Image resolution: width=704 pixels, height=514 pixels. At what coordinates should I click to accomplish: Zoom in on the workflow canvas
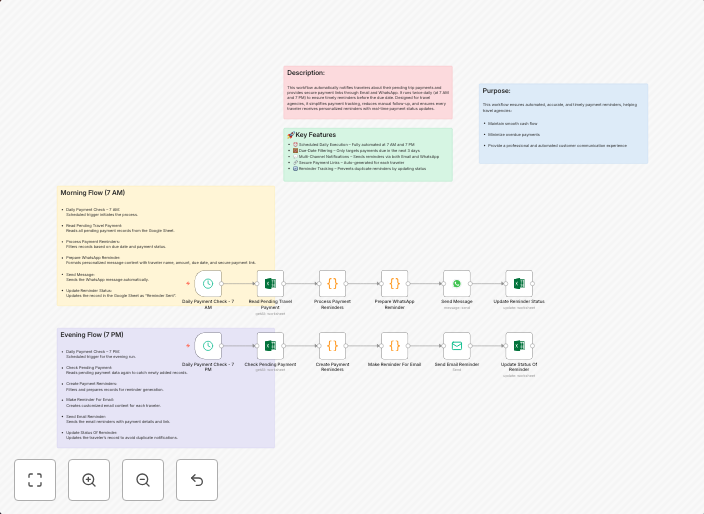(x=89, y=480)
